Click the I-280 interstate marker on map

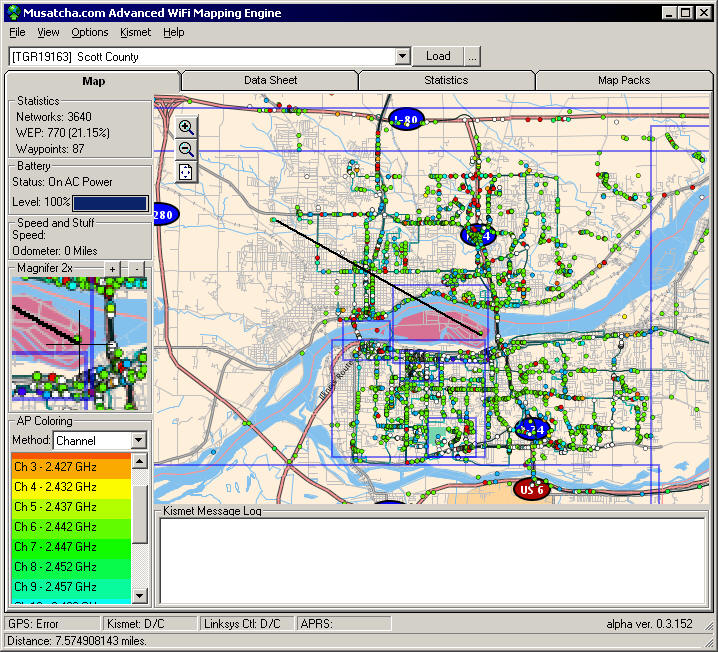click(x=164, y=214)
